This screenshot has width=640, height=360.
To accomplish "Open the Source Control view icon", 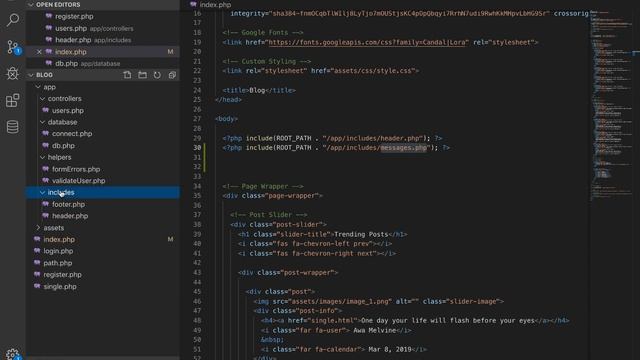I will pyautogui.click(x=13, y=47).
